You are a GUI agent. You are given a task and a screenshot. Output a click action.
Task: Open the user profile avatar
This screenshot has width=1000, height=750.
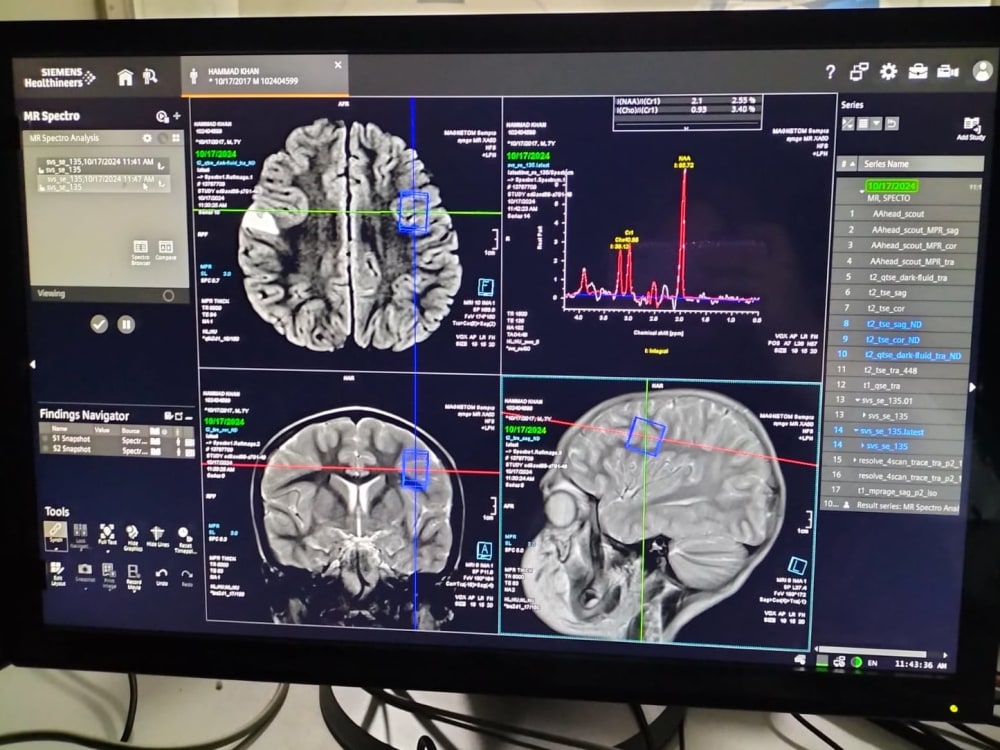(x=982, y=70)
